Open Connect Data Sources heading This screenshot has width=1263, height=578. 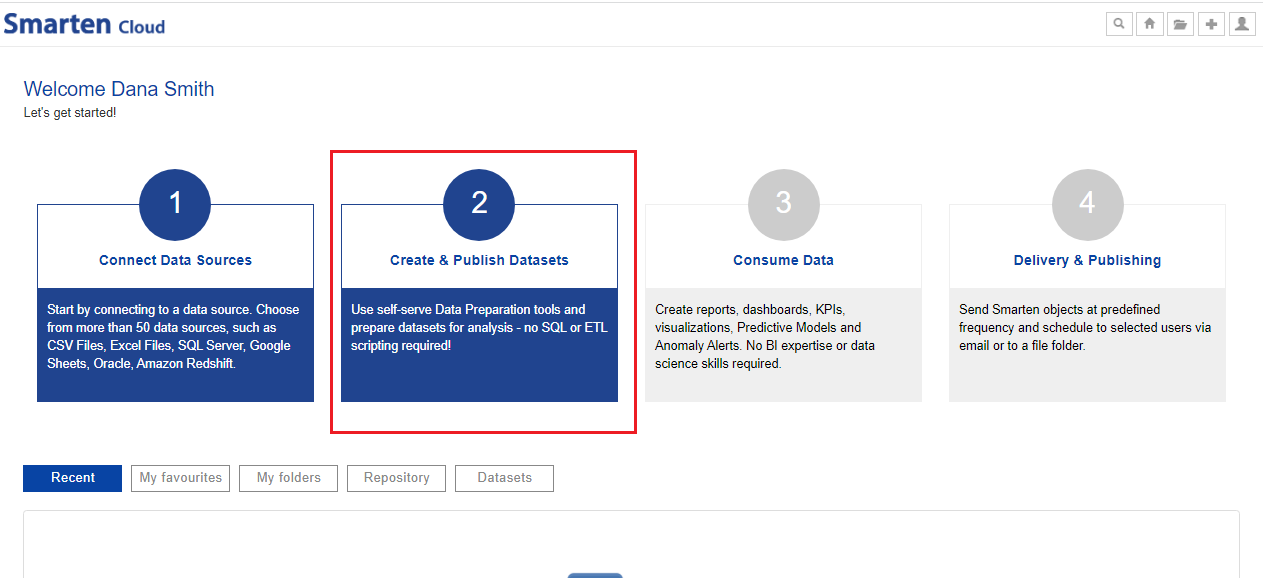coord(175,260)
